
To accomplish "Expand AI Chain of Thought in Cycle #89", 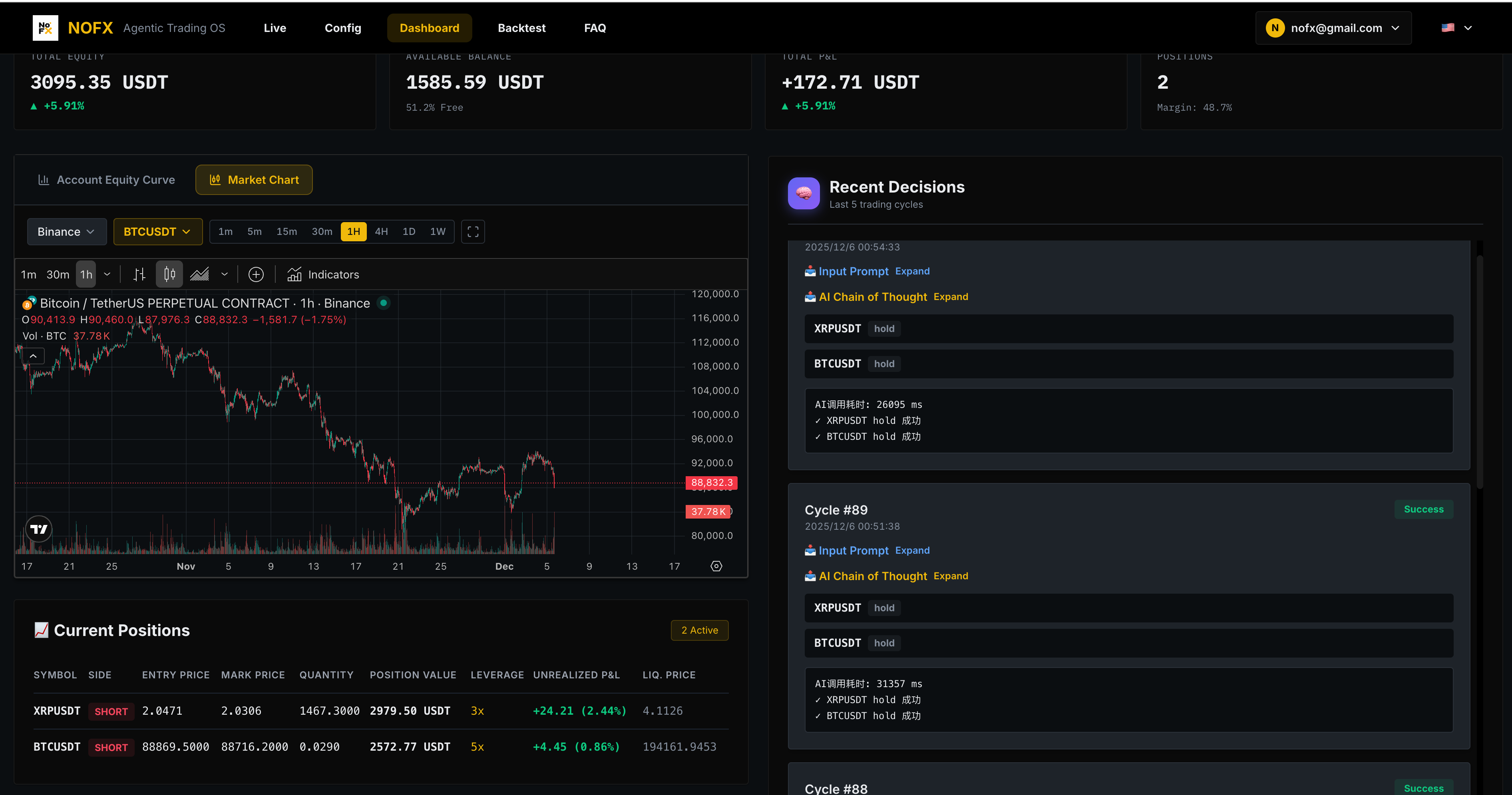I will (951, 576).
